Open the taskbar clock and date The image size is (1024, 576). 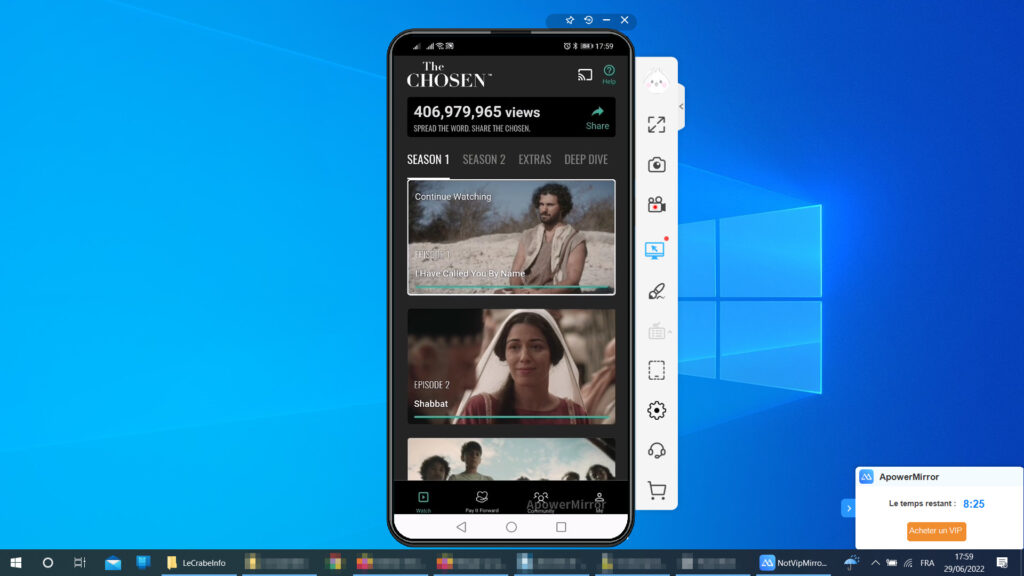point(963,562)
